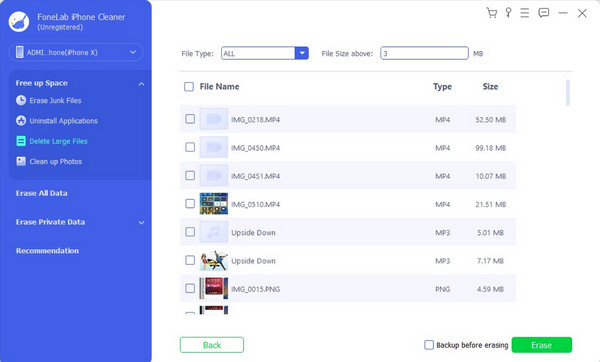600x362 pixels.
Task: Tick the checkbox for IMG_0218.MP4
Action: [190, 119]
